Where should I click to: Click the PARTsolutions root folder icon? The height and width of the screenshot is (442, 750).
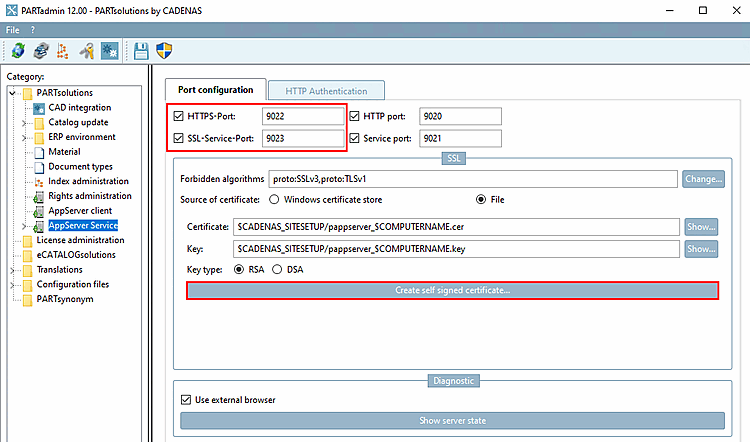click(x=28, y=93)
